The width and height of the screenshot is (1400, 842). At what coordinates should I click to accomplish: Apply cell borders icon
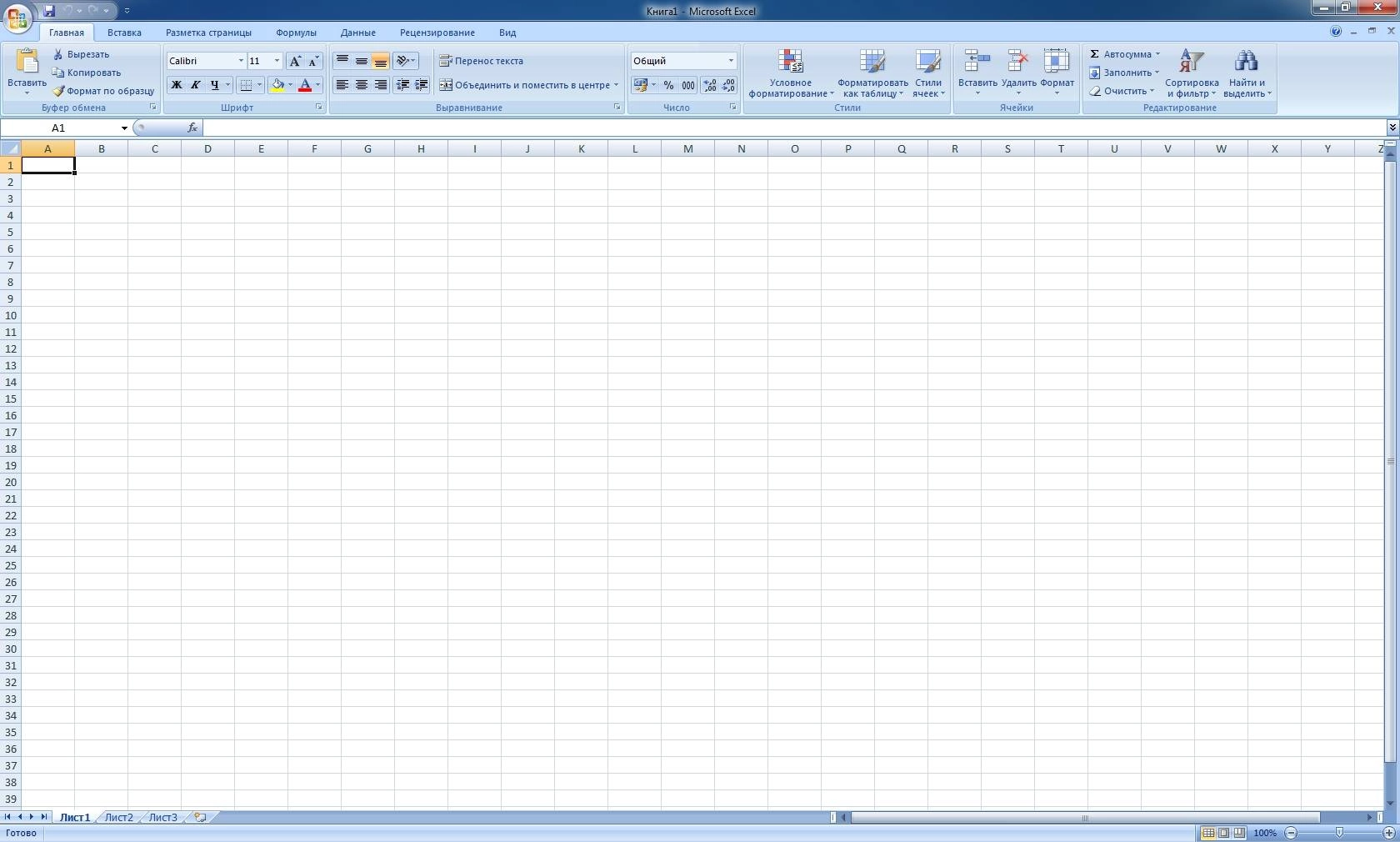point(246,85)
